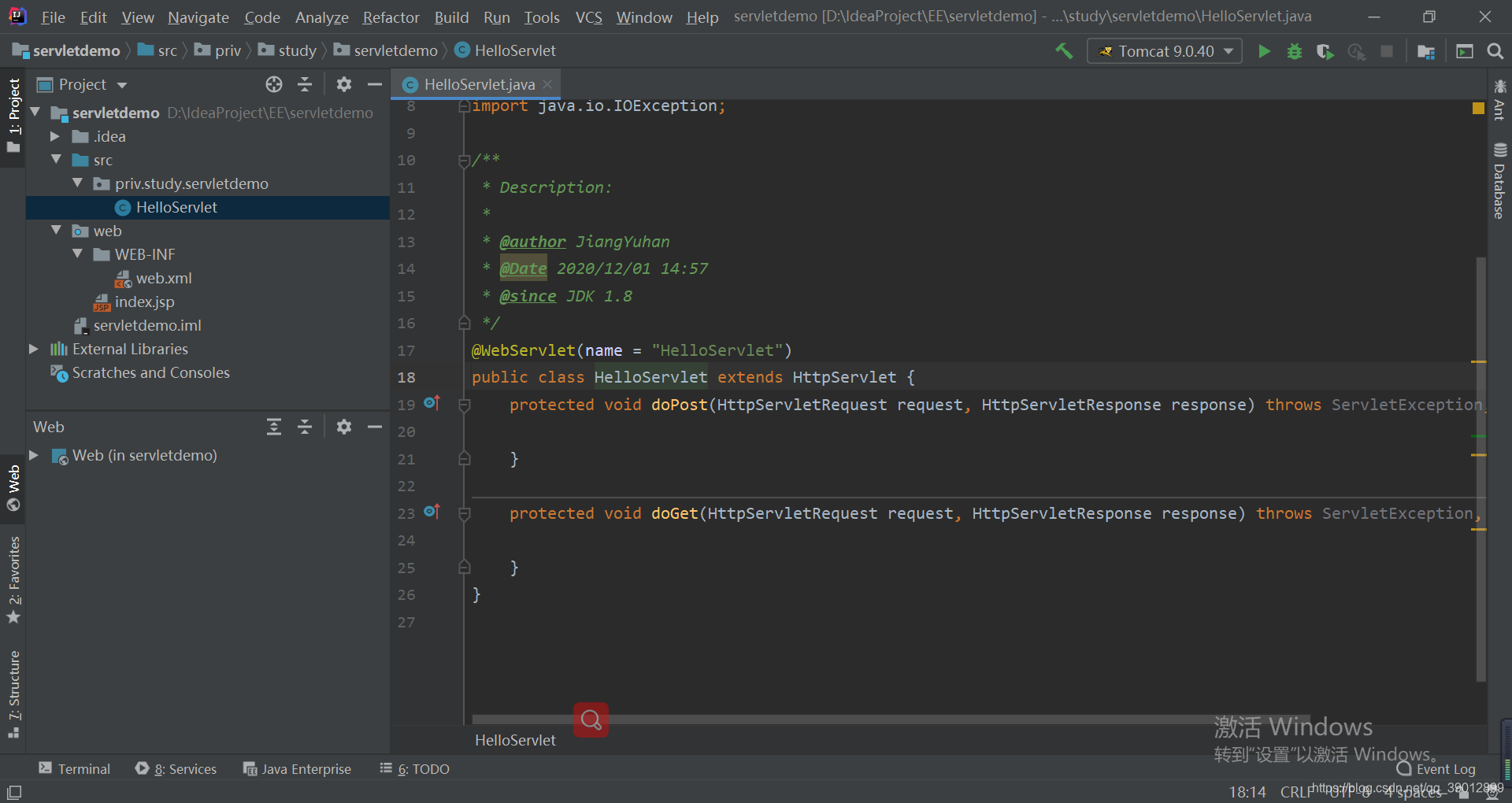1512x803 pixels.
Task: Fold the doPost method at line 19
Action: point(464,405)
